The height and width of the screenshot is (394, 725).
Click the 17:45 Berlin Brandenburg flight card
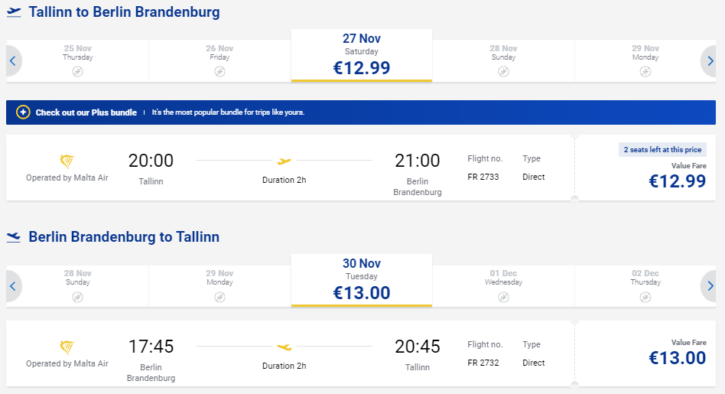289,354
